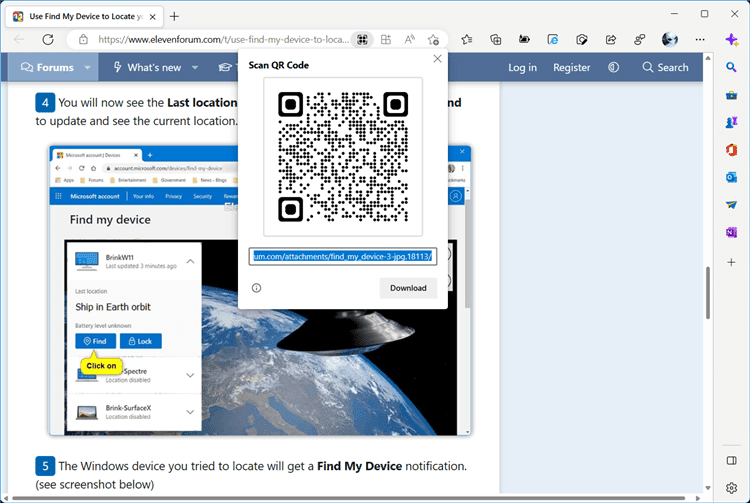Toggle the sidebar visibility icon at bottom
Screen dimensions: 750x503
tap(731, 460)
